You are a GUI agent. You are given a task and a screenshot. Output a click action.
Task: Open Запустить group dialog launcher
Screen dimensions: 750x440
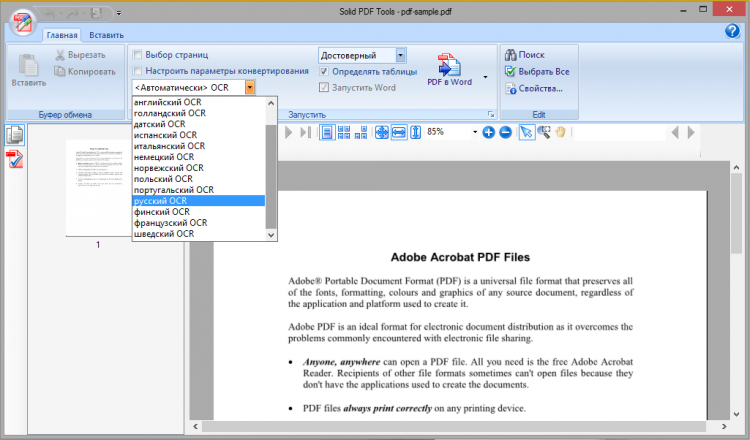pos(490,114)
